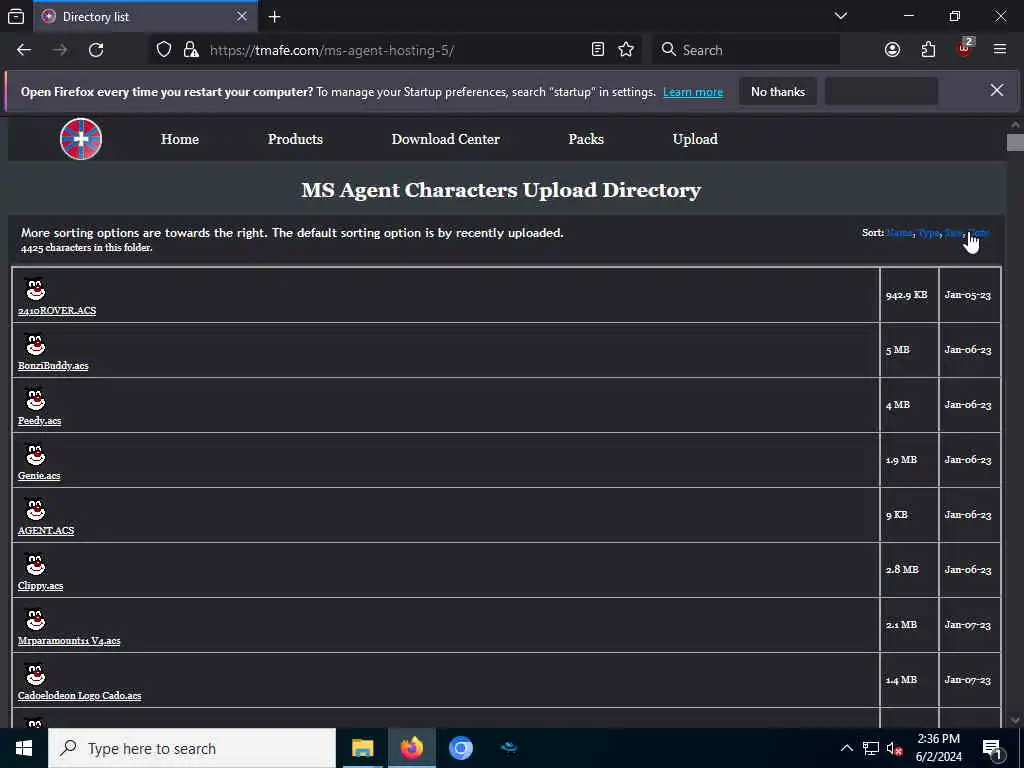Click the file icon above AGENT.ACS
The height and width of the screenshot is (768, 1024).
click(x=35, y=508)
